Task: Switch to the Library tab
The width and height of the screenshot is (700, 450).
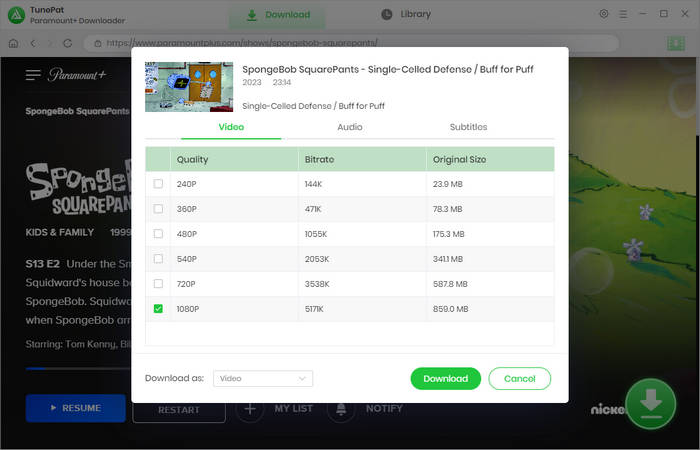Action: coord(406,14)
